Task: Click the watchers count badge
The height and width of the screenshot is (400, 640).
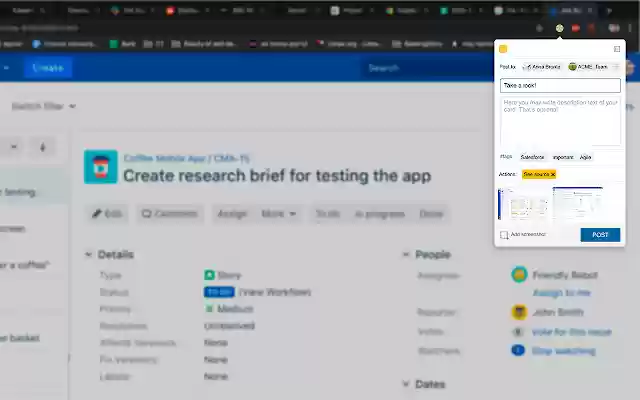Action: click(x=518, y=350)
